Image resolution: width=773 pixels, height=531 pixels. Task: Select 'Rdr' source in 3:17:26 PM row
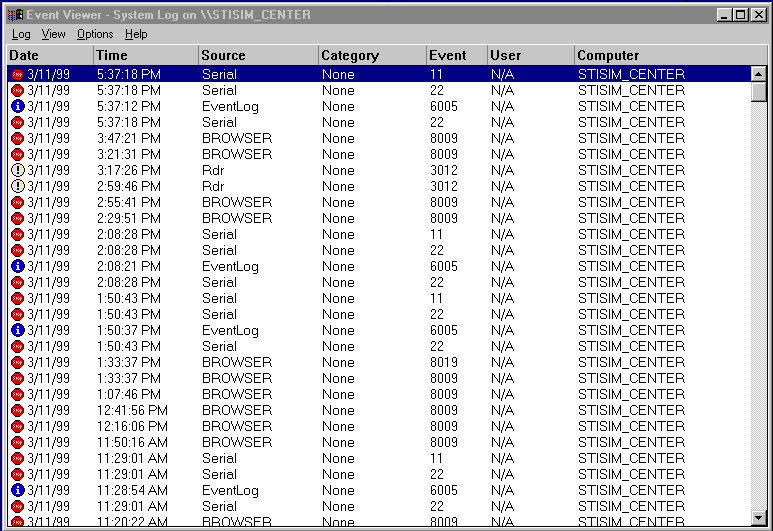(x=213, y=171)
